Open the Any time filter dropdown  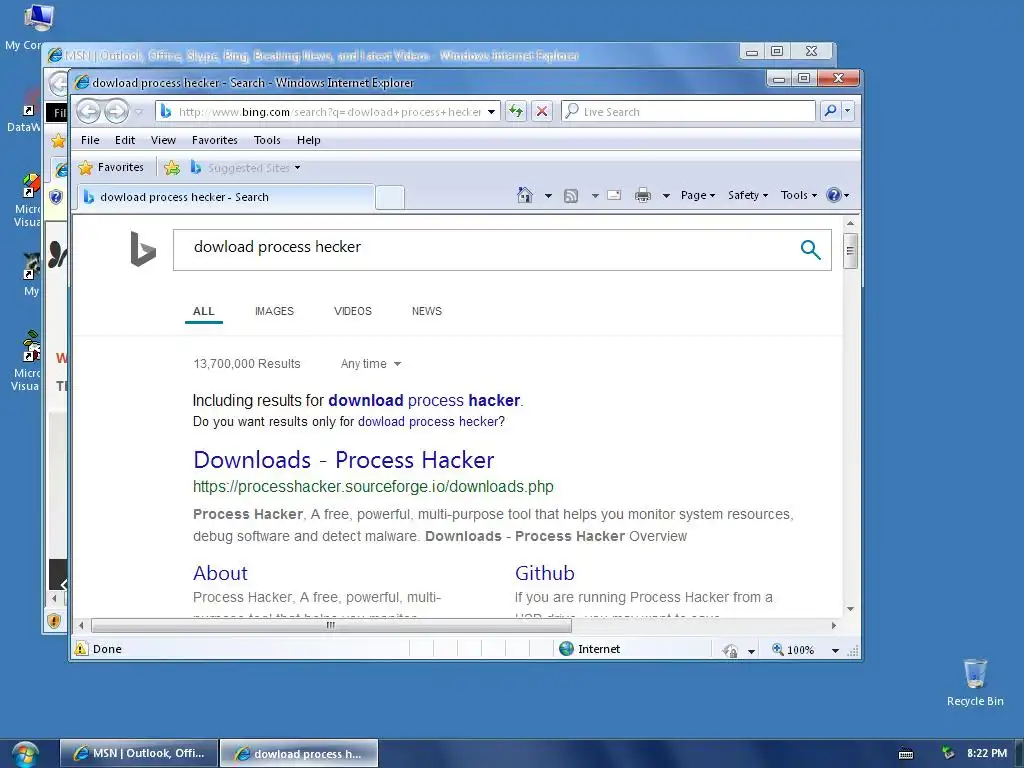tap(370, 364)
